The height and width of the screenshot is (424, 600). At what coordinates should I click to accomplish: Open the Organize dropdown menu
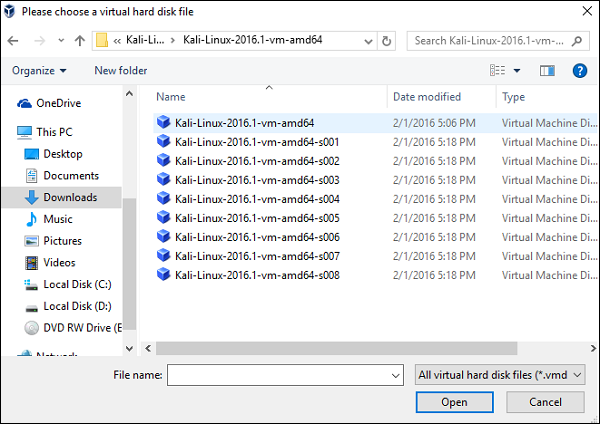pyautogui.click(x=39, y=71)
